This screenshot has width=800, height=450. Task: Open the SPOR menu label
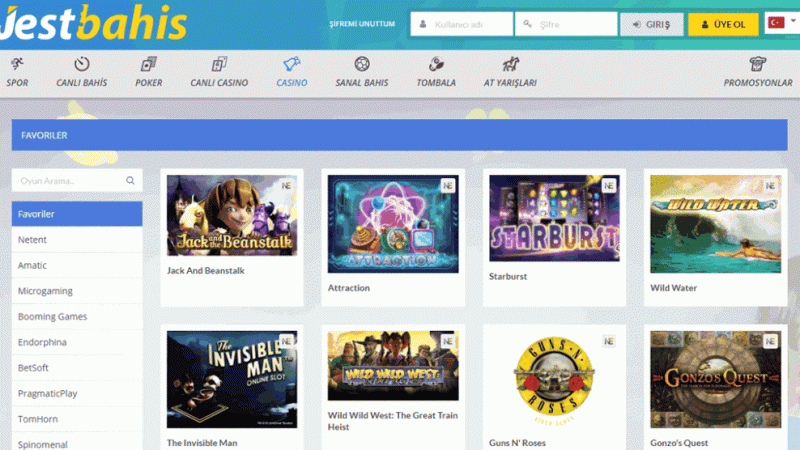coord(17,83)
